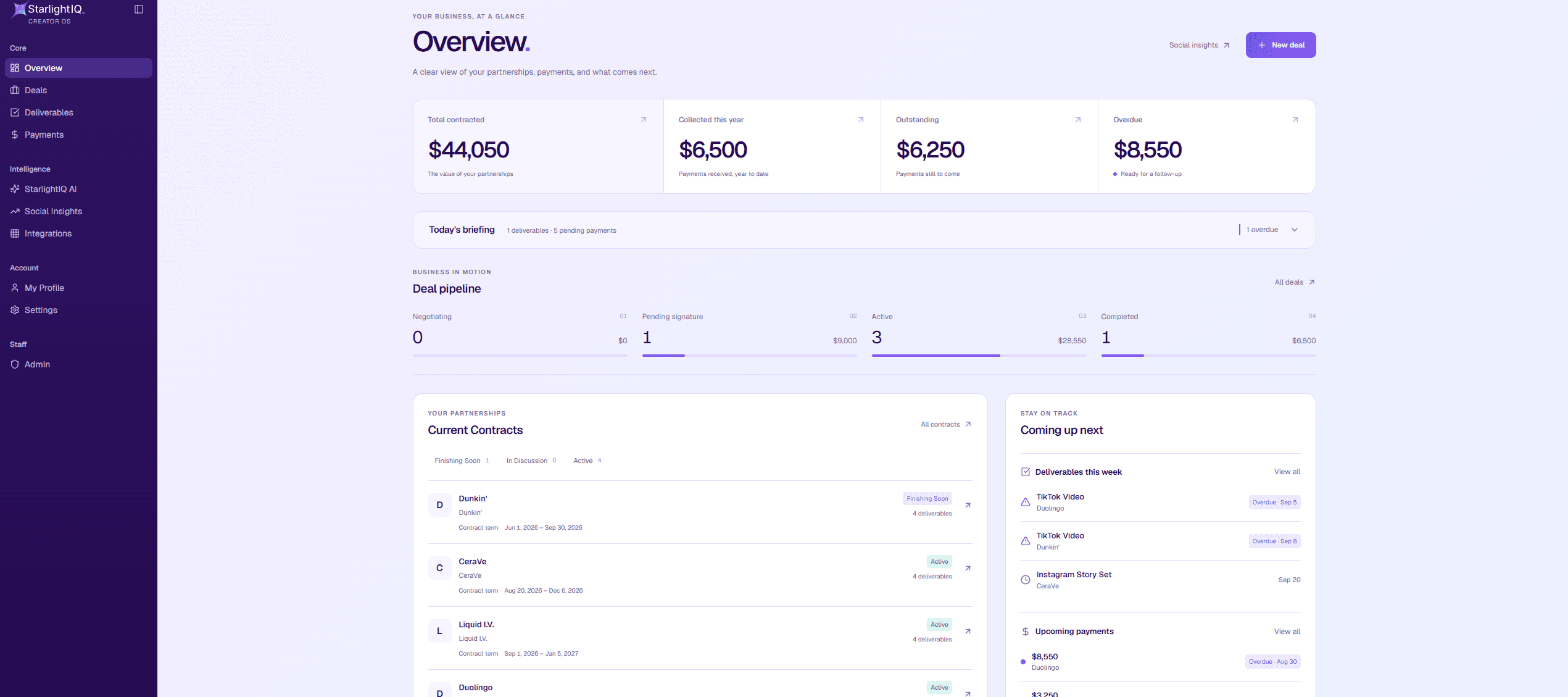1568x697 pixels.
Task: Go to Deliverables in the sidebar
Action: point(78,112)
